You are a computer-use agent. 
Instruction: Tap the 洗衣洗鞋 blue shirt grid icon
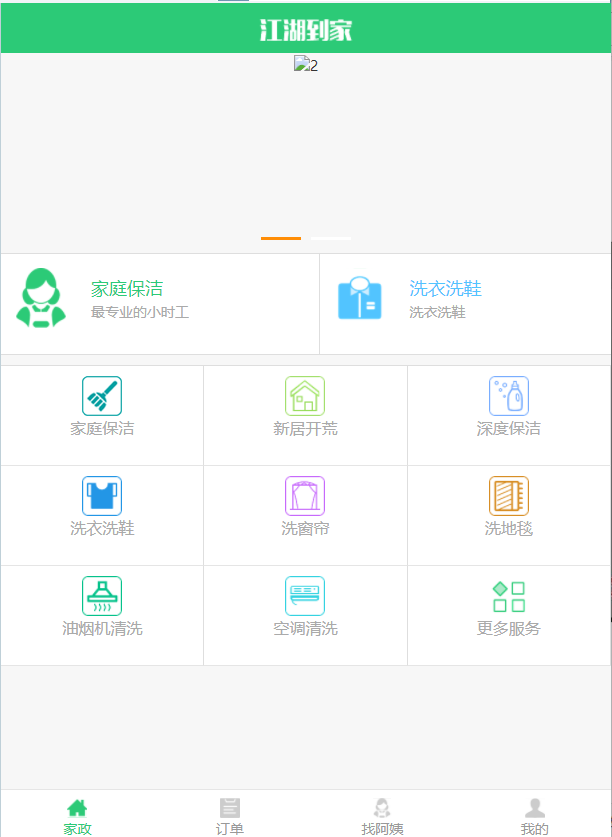click(x=102, y=496)
